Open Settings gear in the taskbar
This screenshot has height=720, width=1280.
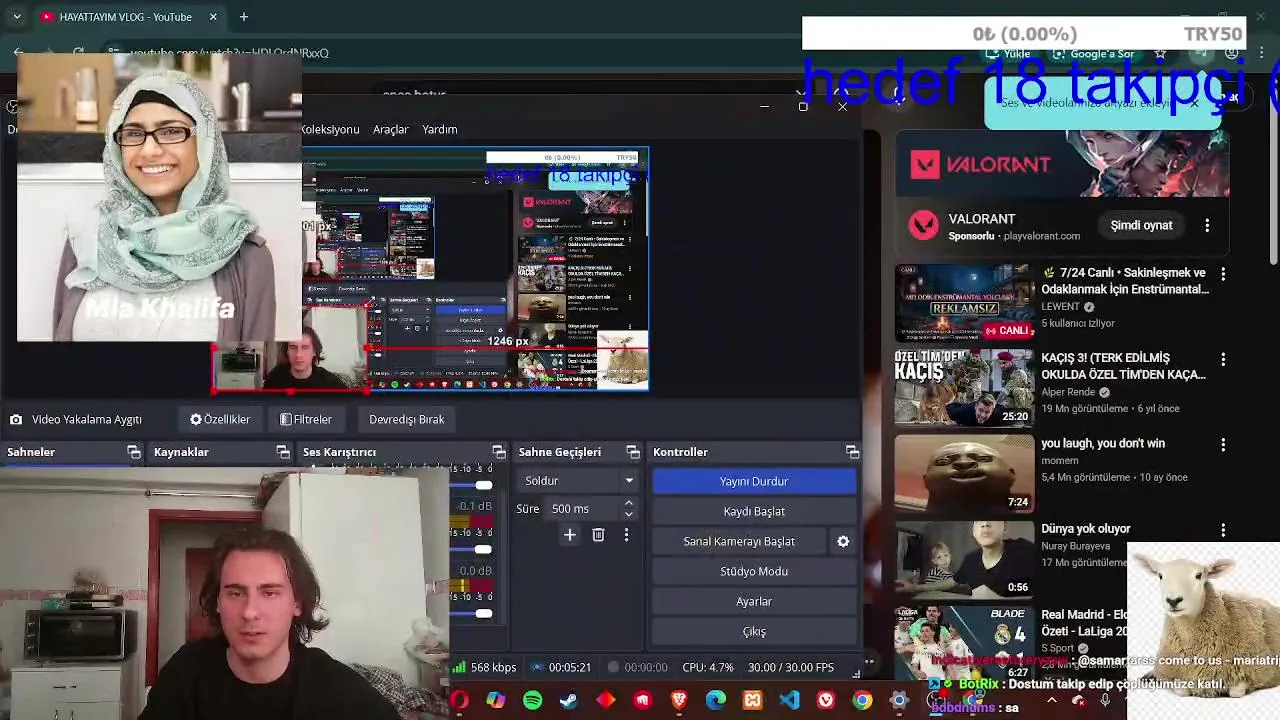click(x=898, y=701)
